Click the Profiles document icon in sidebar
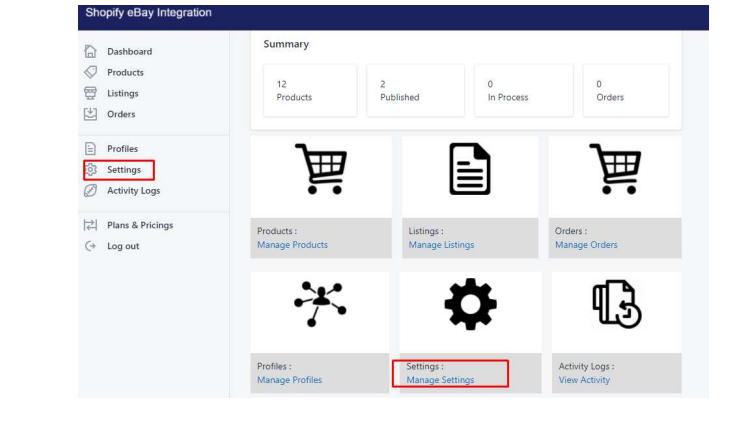Image resolution: width=744 pixels, height=436 pixels. tap(90, 148)
